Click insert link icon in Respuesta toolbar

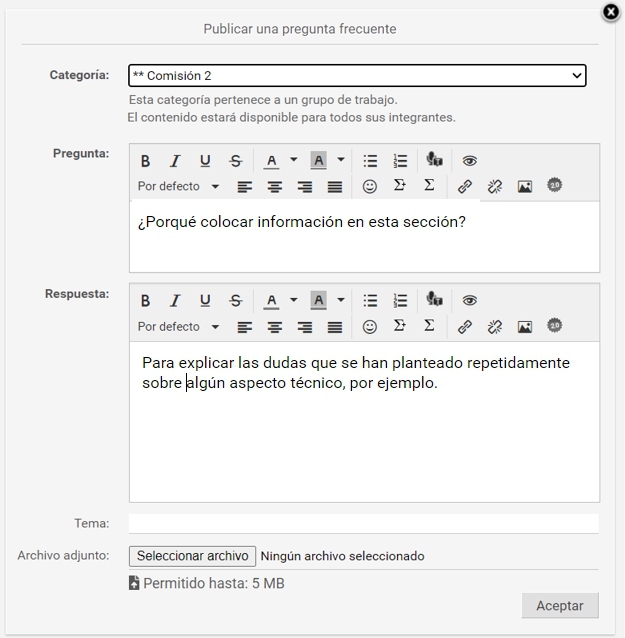464,327
